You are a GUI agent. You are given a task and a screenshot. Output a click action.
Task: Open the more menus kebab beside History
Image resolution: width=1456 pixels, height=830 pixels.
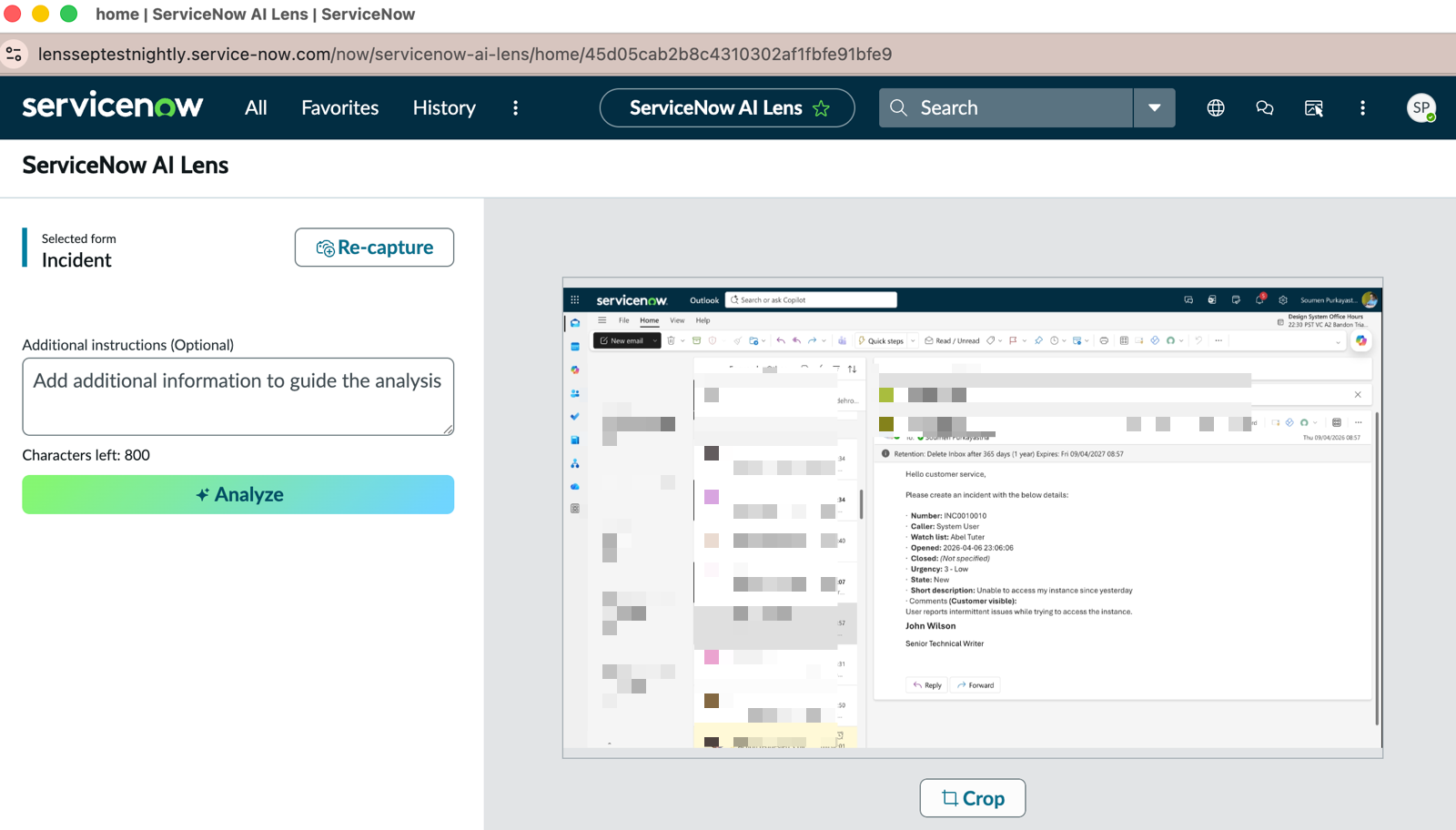click(x=516, y=107)
